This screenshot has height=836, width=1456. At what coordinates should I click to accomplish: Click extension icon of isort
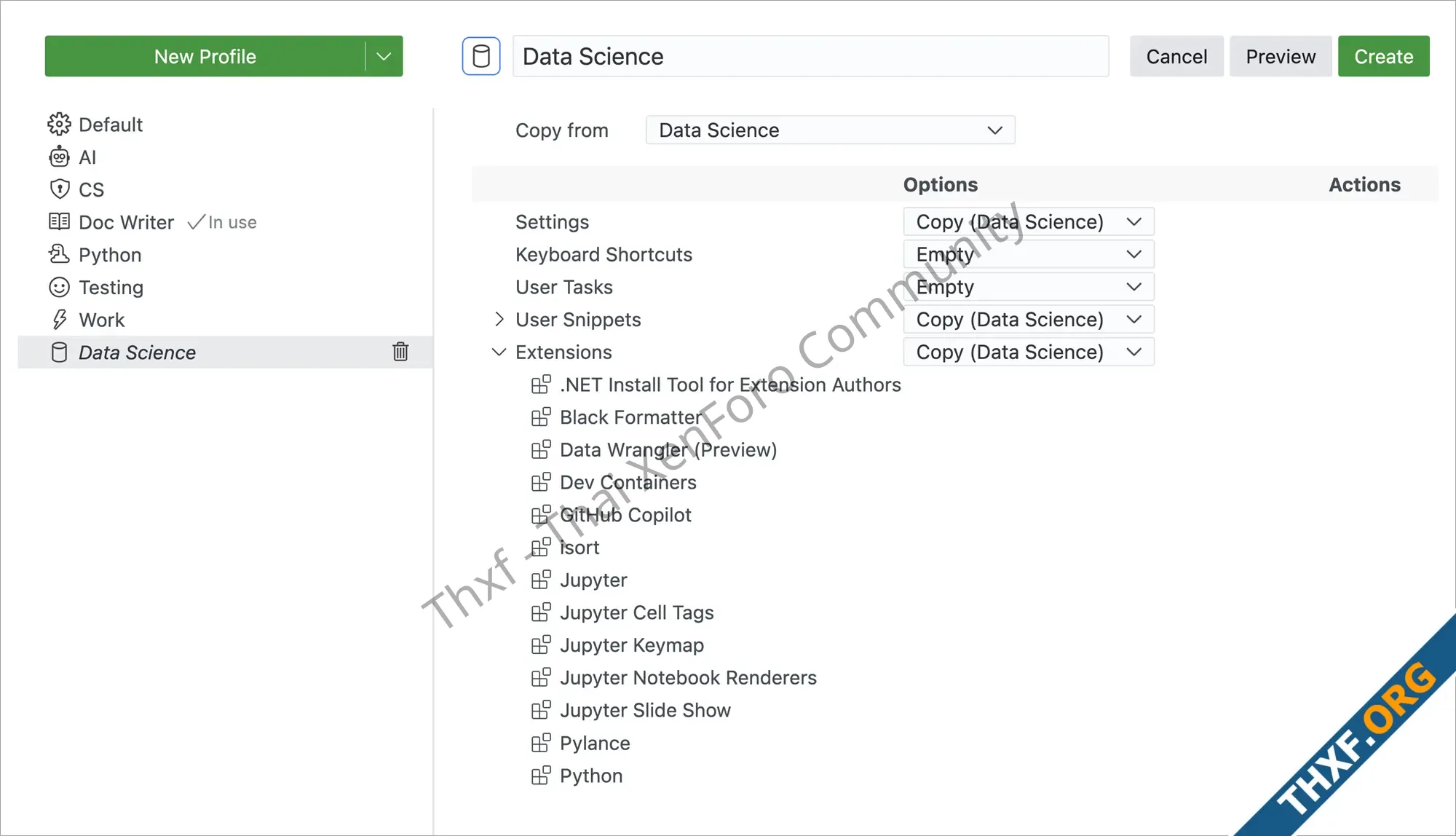pos(541,547)
